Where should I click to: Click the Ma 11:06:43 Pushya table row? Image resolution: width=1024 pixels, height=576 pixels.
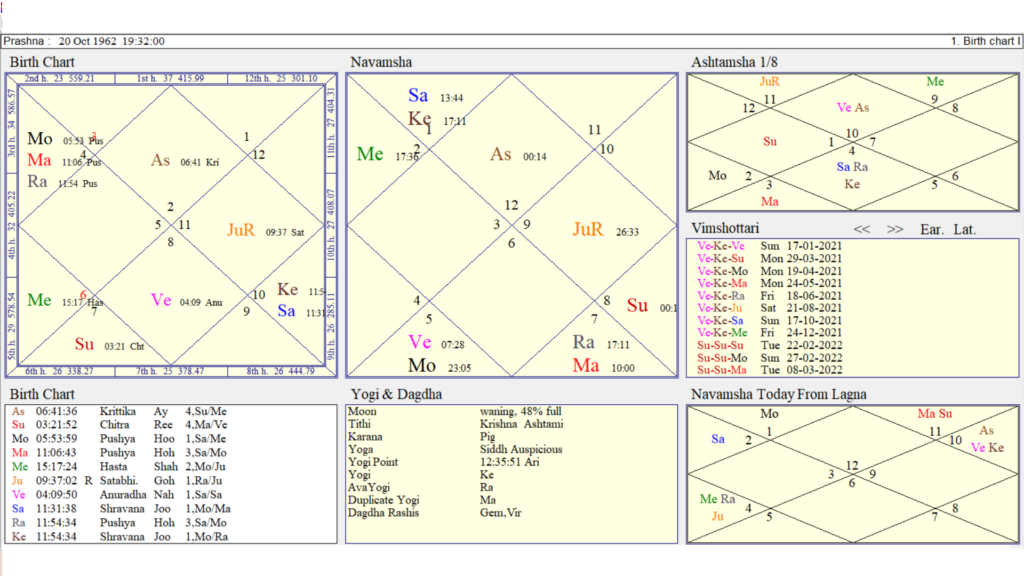point(120,453)
